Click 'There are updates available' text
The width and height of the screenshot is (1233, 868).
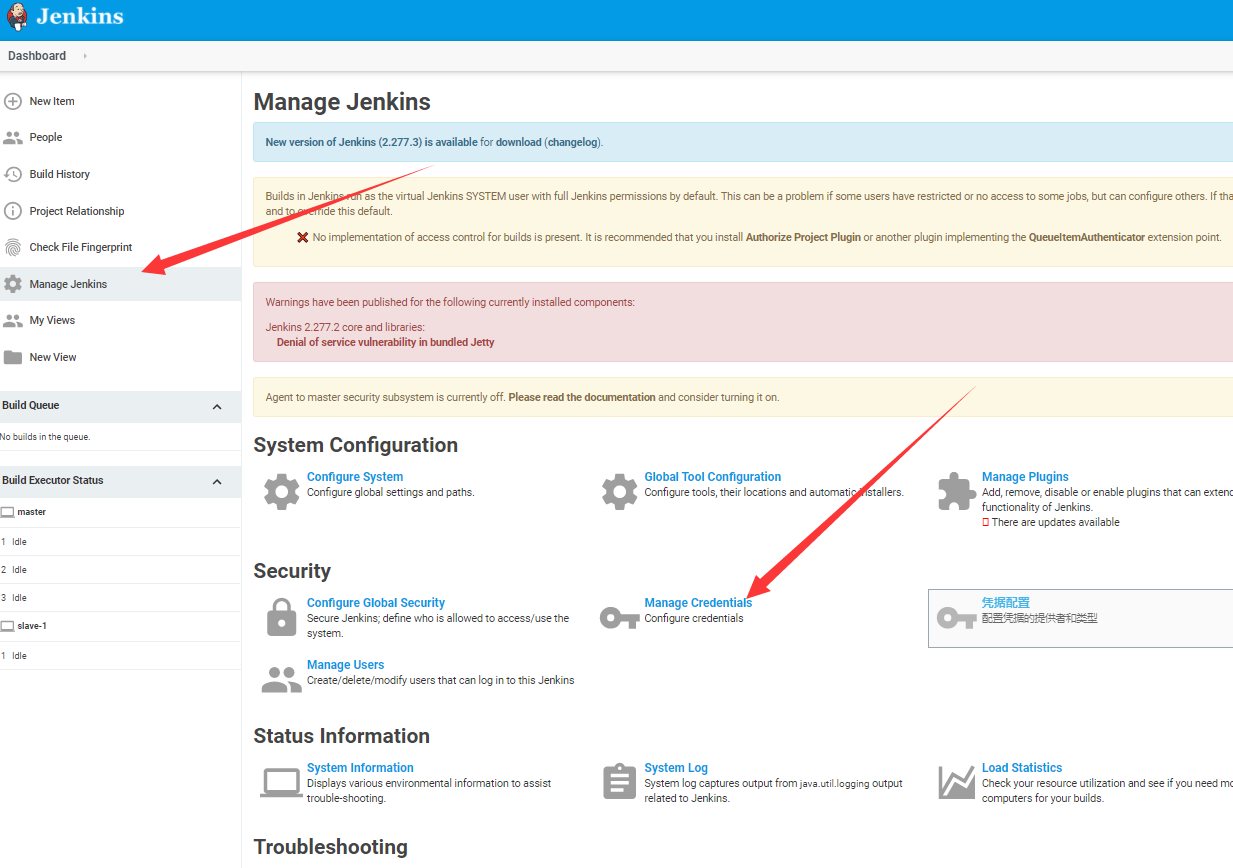coord(1055,522)
